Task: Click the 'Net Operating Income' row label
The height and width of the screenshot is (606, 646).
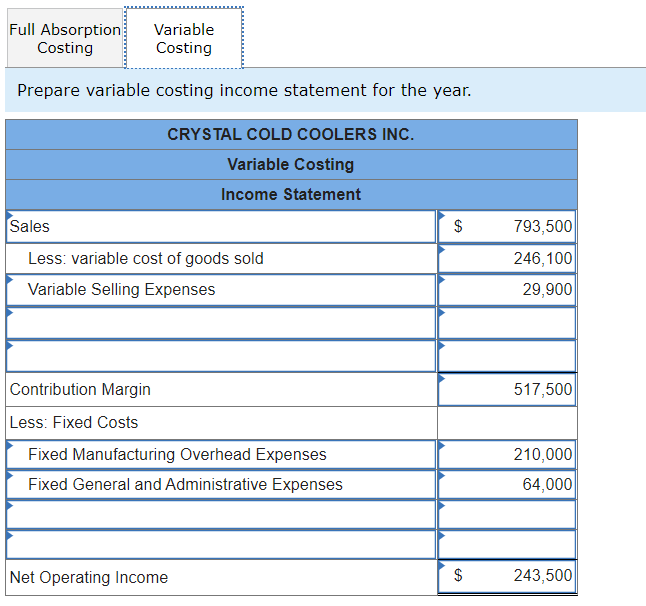Action: [89, 578]
